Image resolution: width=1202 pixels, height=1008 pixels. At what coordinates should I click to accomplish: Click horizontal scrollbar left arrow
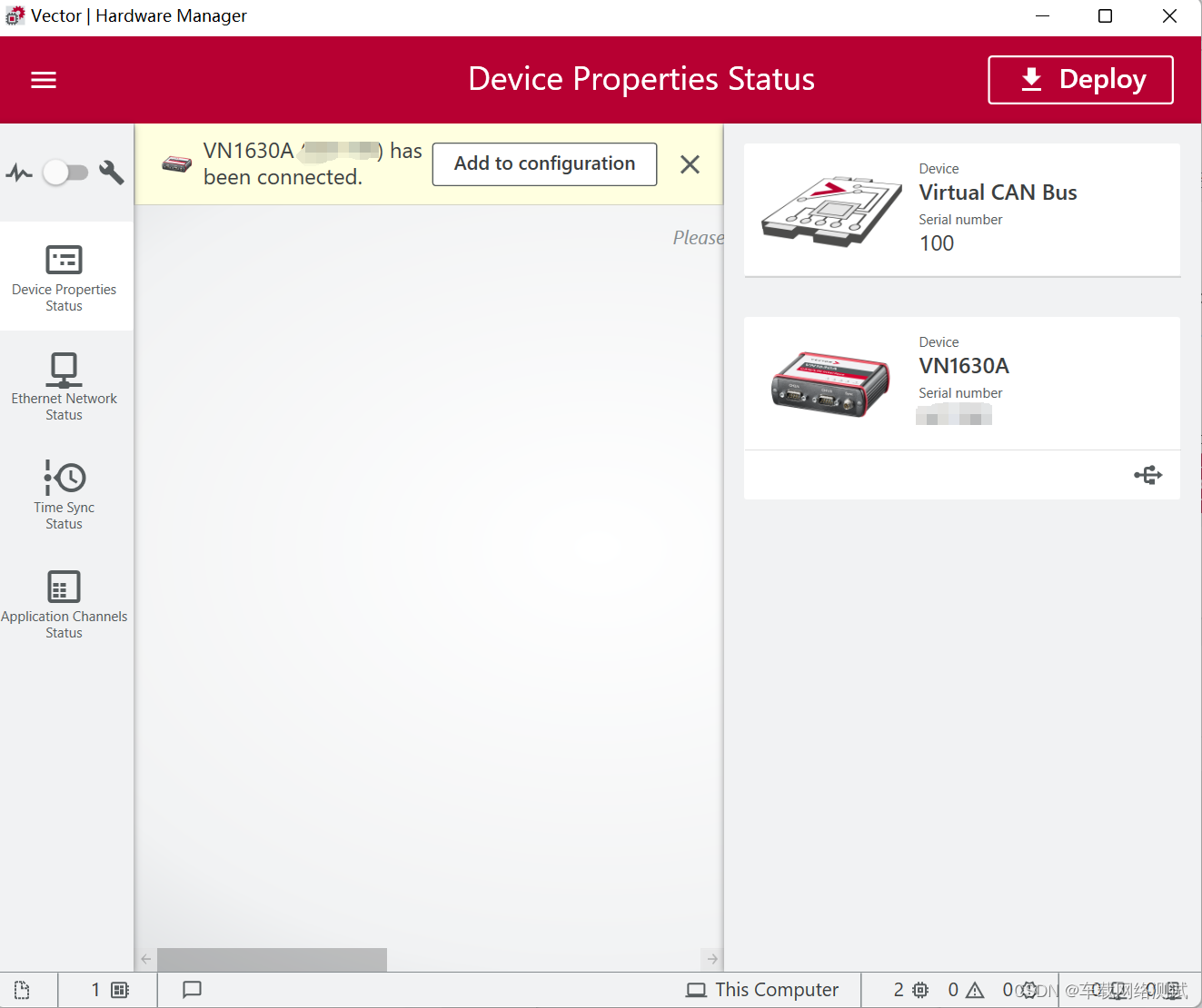[x=146, y=959]
